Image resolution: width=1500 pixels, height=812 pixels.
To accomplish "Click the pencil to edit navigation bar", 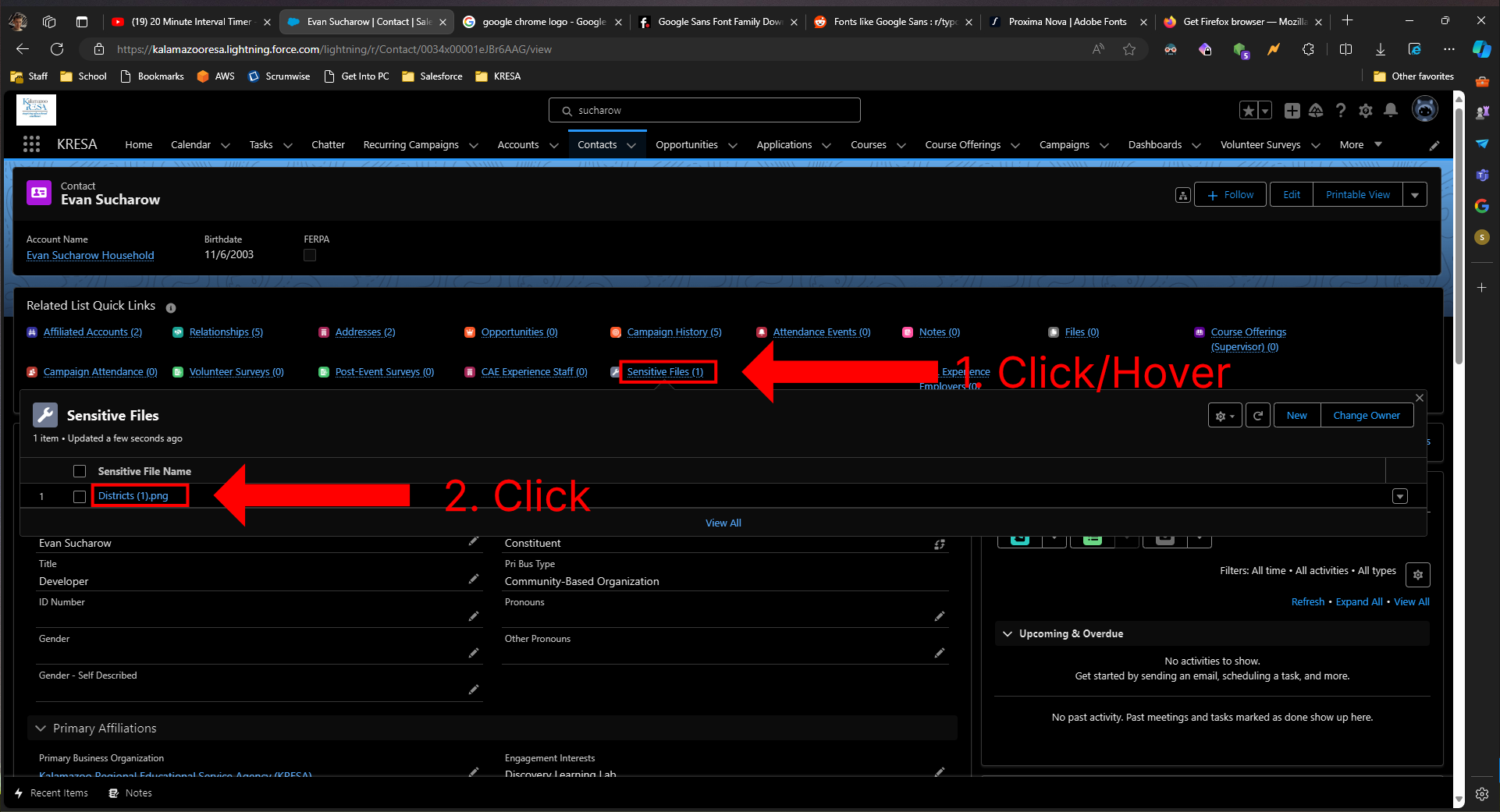I will point(1434,145).
